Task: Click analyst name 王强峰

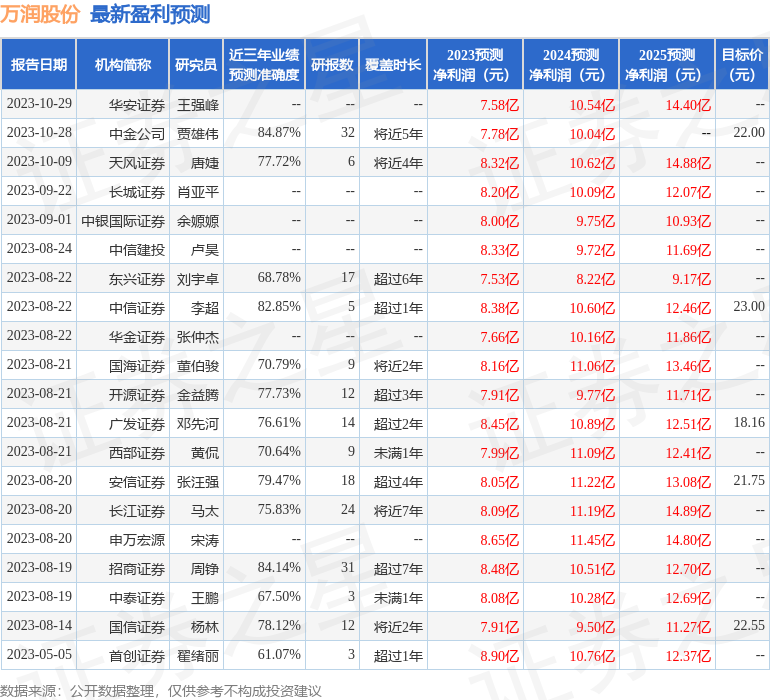Action: [x=197, y=105]
